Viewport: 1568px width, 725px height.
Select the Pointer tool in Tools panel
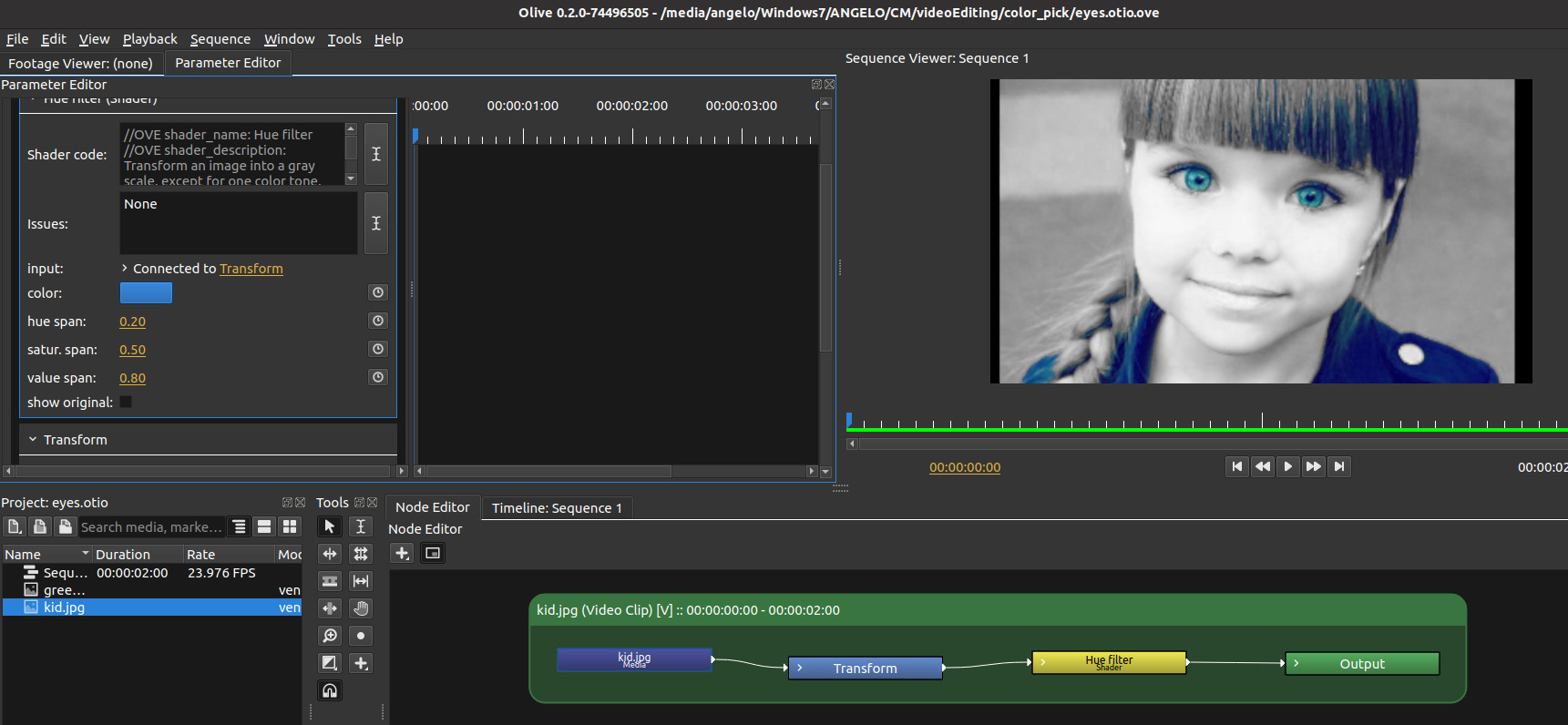point(330,526)
